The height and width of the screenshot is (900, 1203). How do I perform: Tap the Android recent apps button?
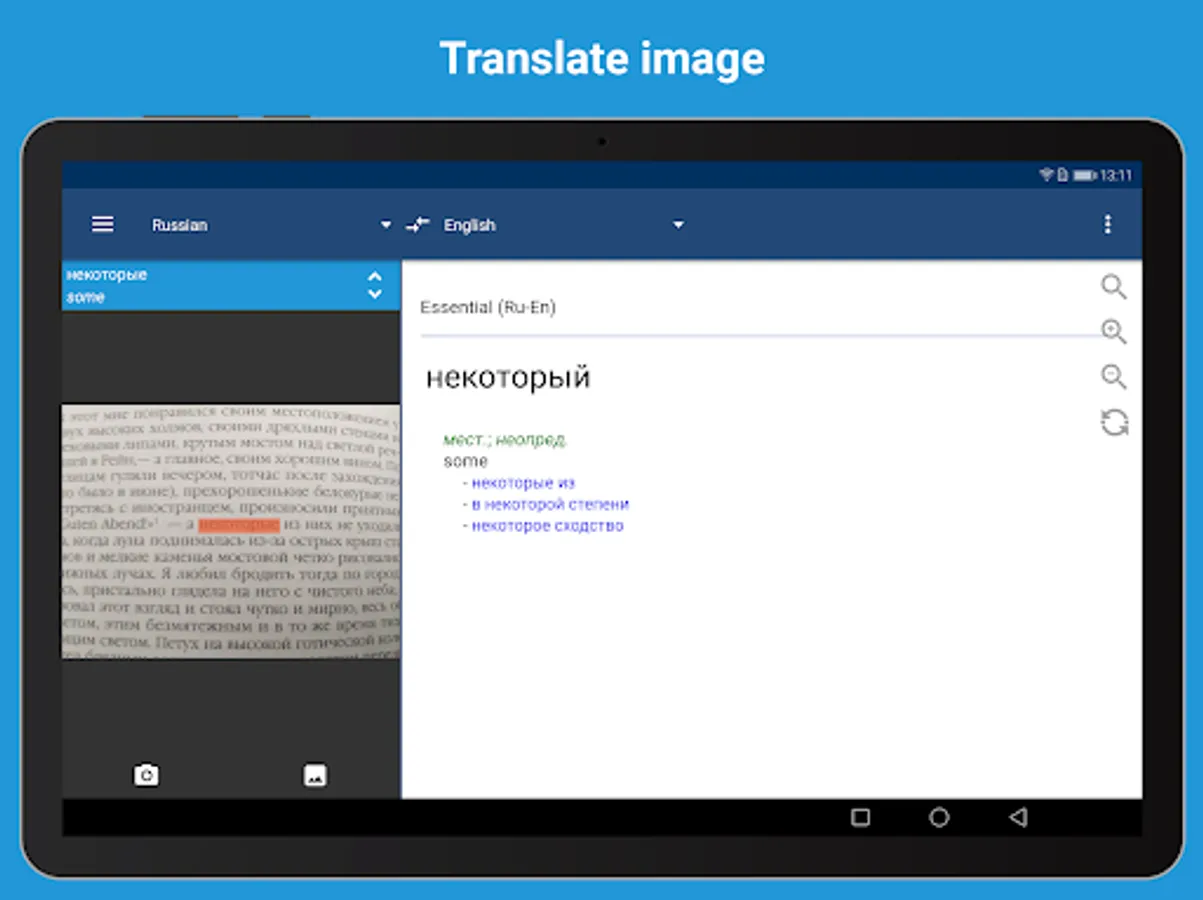click(x=860, y=818)
